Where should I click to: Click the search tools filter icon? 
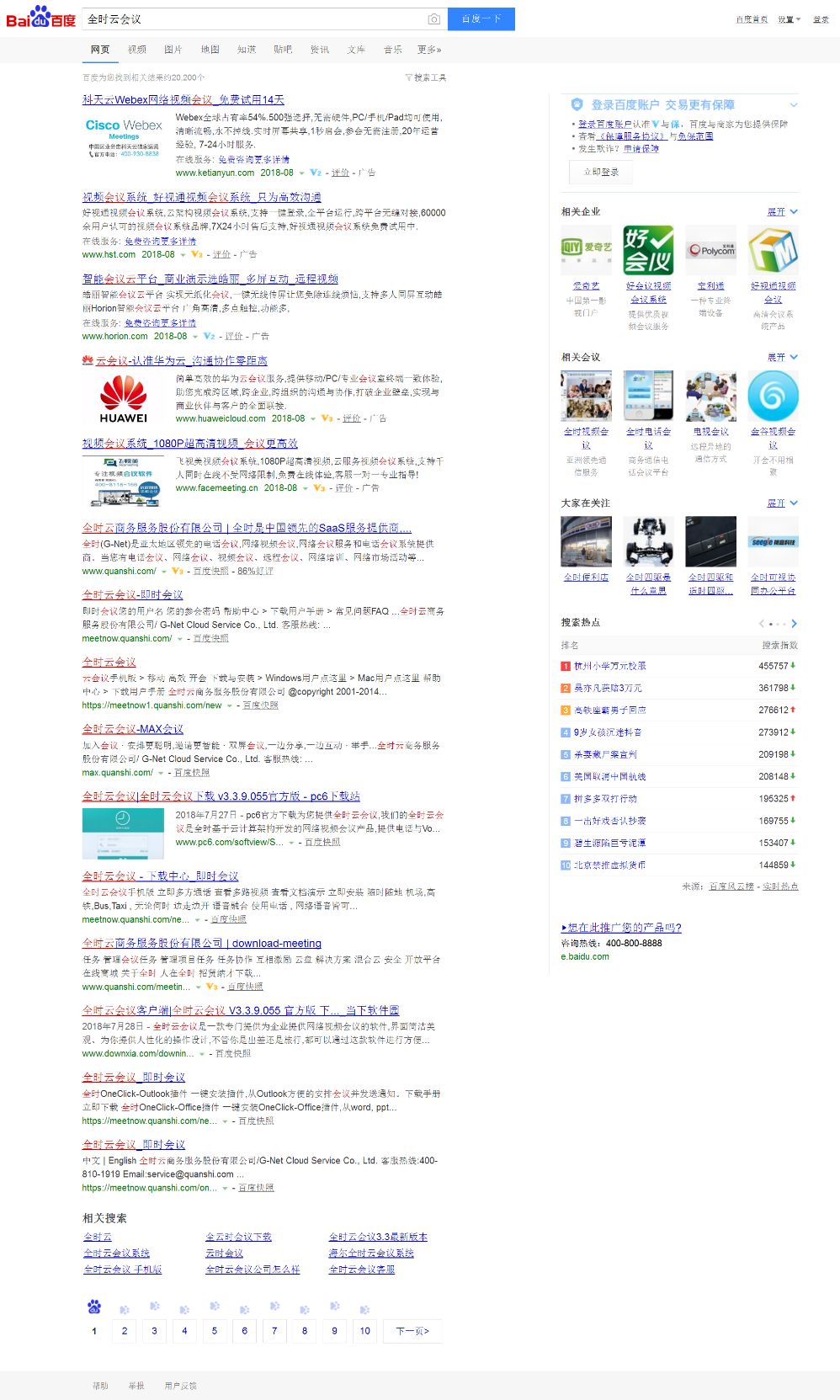pos(408,77)
